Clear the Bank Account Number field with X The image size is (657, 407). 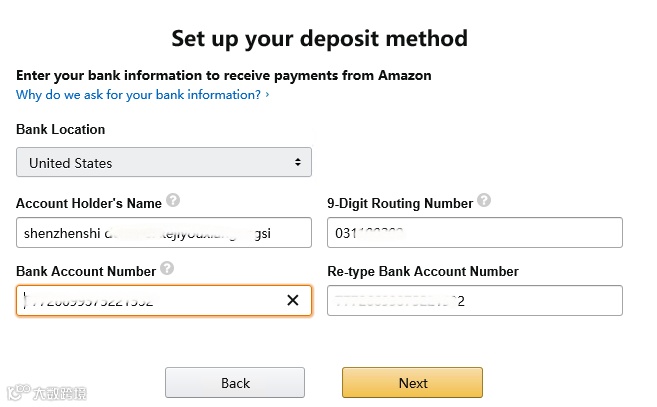pyautogui.click(x=293, y=300)
